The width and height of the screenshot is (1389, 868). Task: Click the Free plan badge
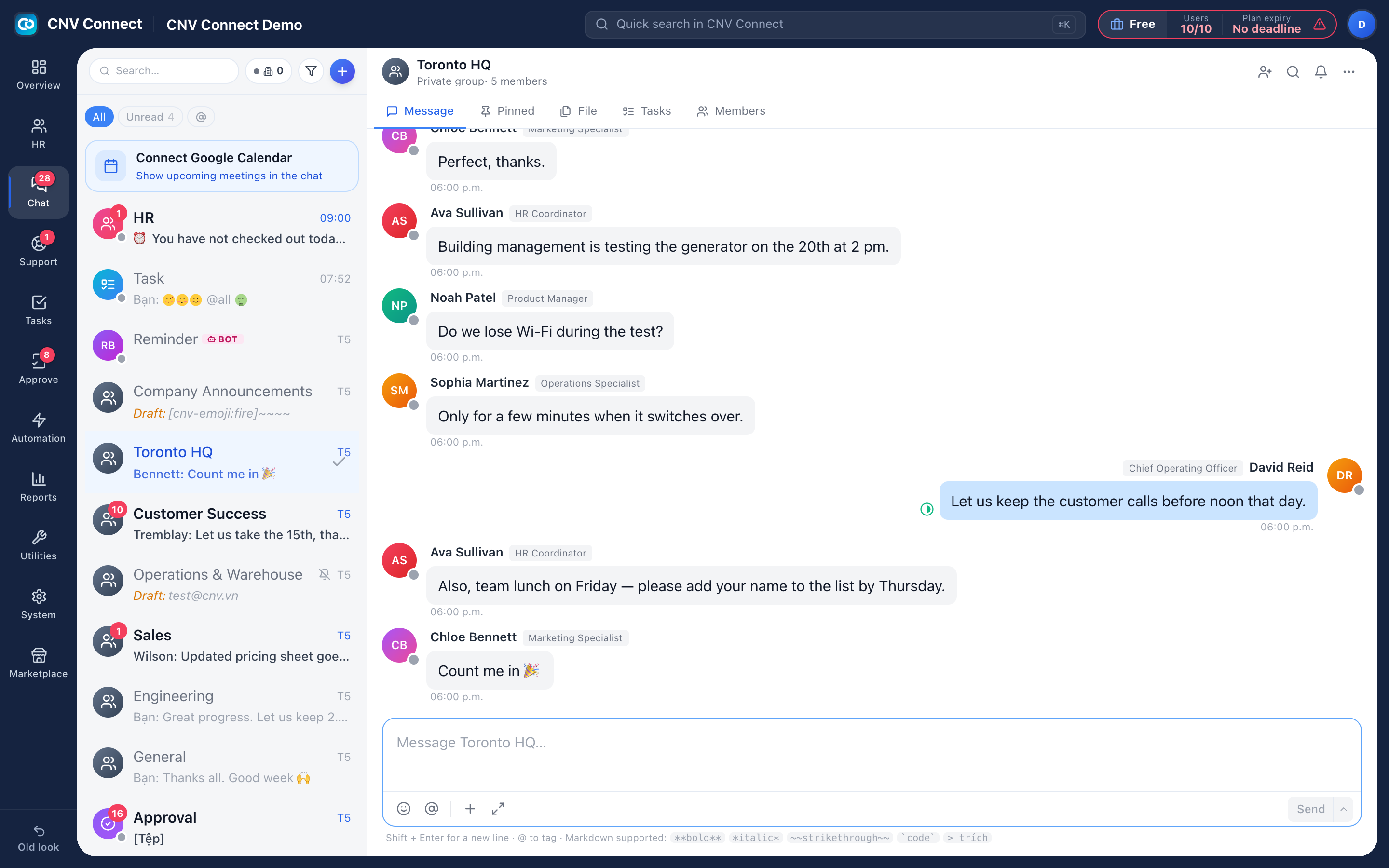pos(1132,24)
